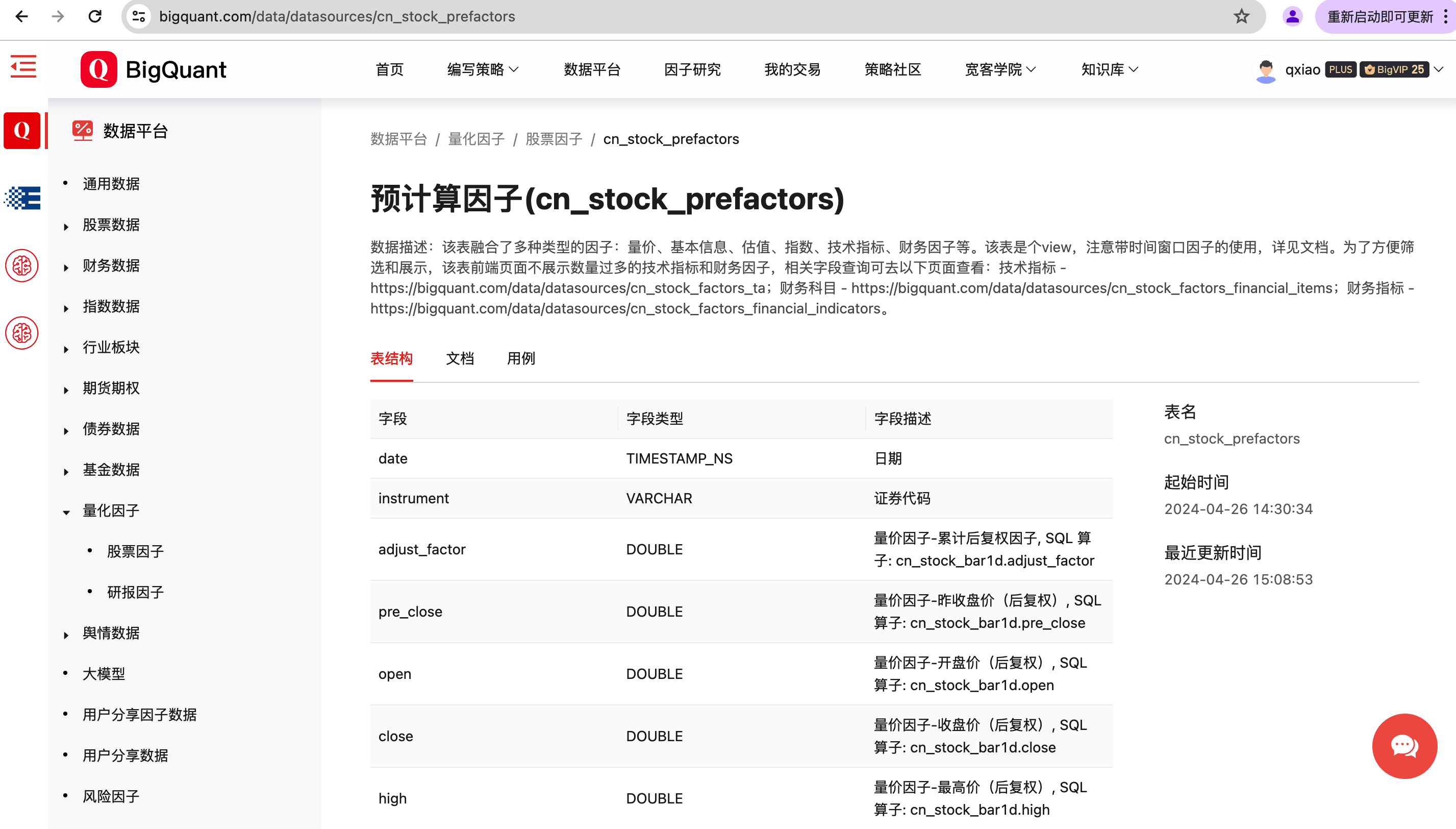Click the first red brain icon in rail
1456x829 pixels.
point(21,265)
